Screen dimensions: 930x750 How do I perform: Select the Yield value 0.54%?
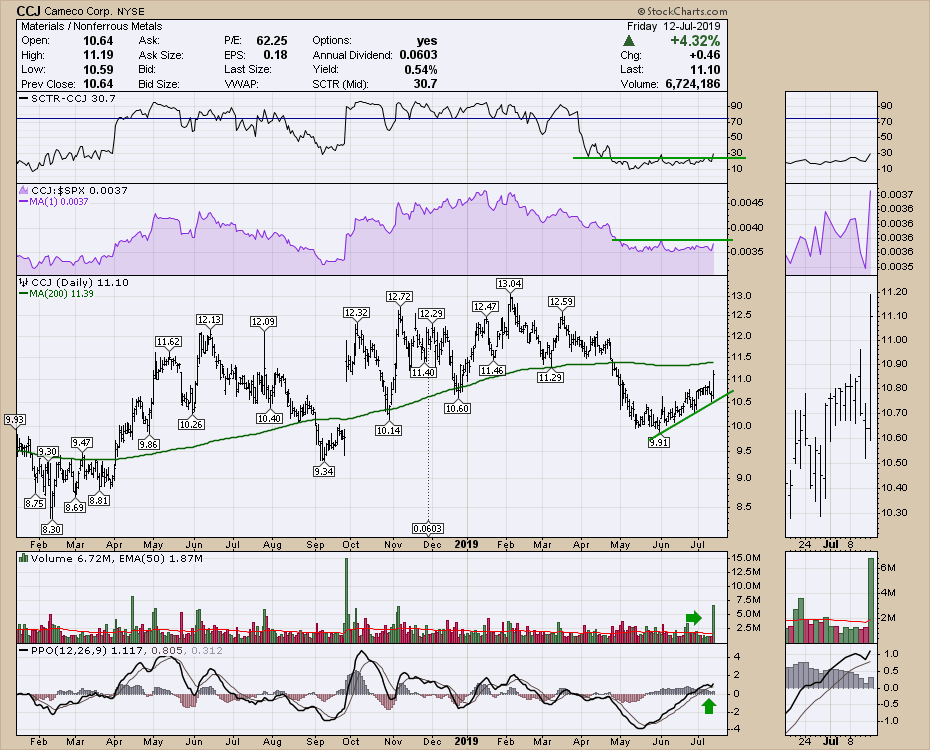pos(421,69)
